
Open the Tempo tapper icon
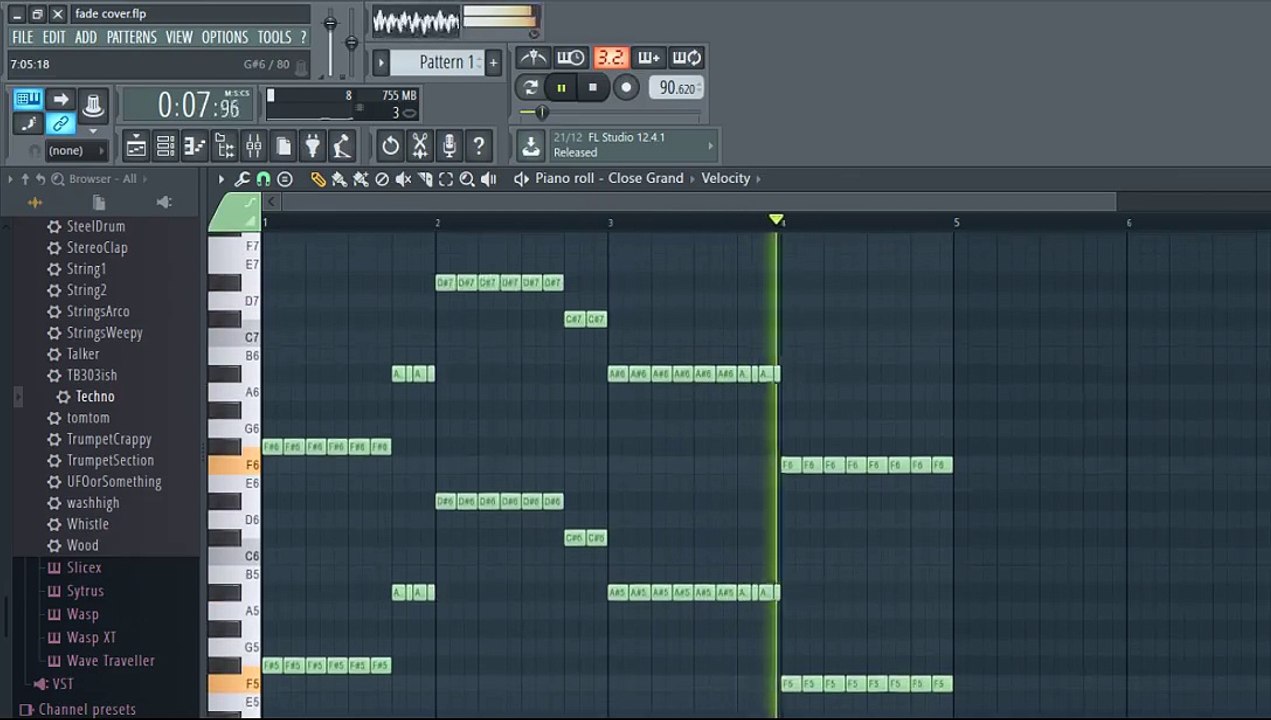click(x=342, y=146)
